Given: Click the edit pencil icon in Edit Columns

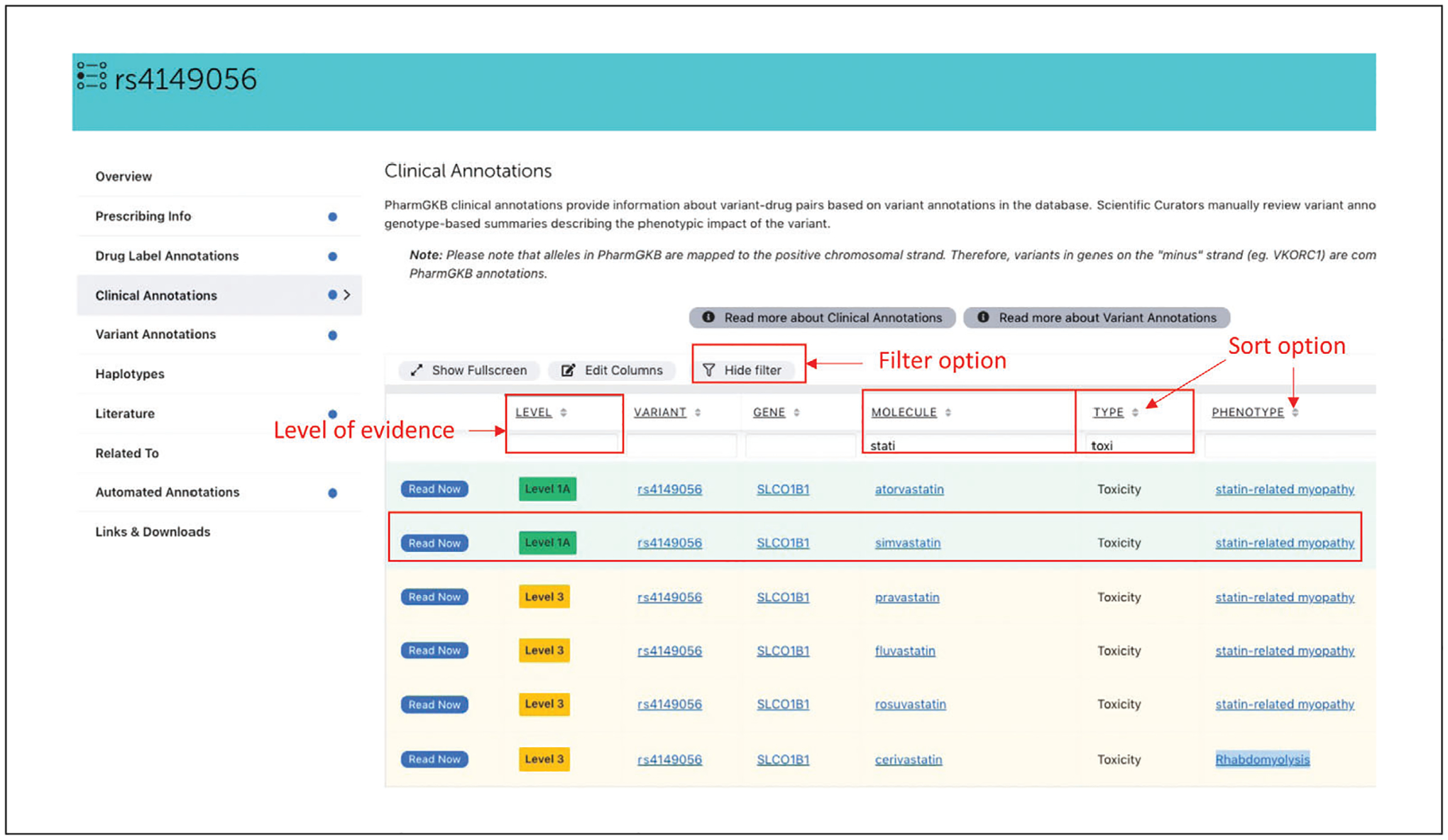Looking at the screenshot, I should (x=568, y=370).
